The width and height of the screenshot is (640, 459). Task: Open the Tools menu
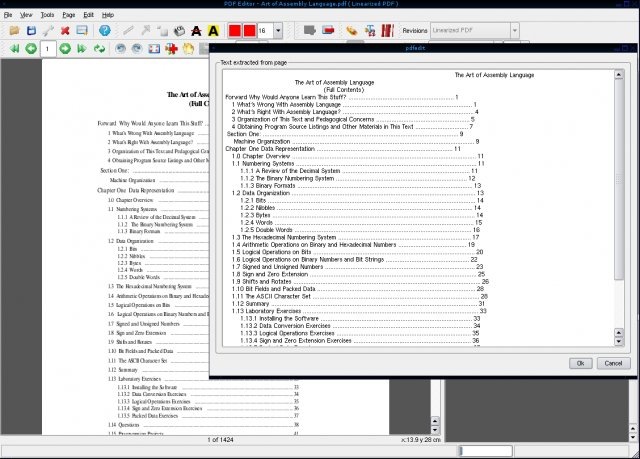[47, 15]
